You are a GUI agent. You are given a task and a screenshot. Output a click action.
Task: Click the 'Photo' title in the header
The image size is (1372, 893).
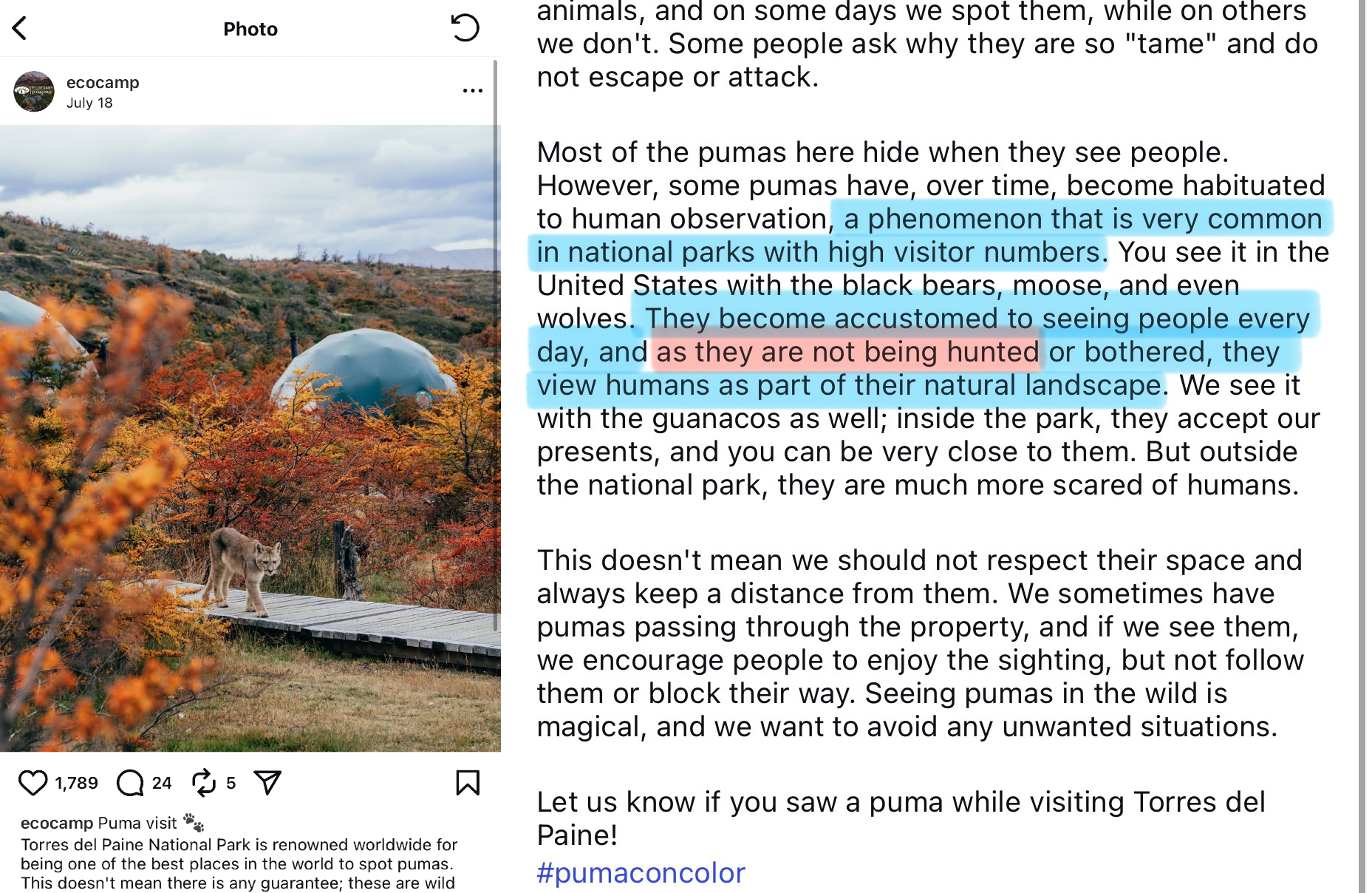pyautogui.click(x=250, y=29)
